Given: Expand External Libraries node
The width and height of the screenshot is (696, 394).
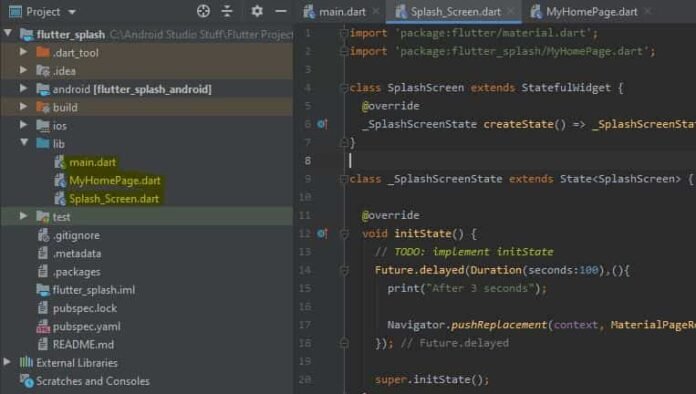Looking at the screenshot, I should click(7, 362).
